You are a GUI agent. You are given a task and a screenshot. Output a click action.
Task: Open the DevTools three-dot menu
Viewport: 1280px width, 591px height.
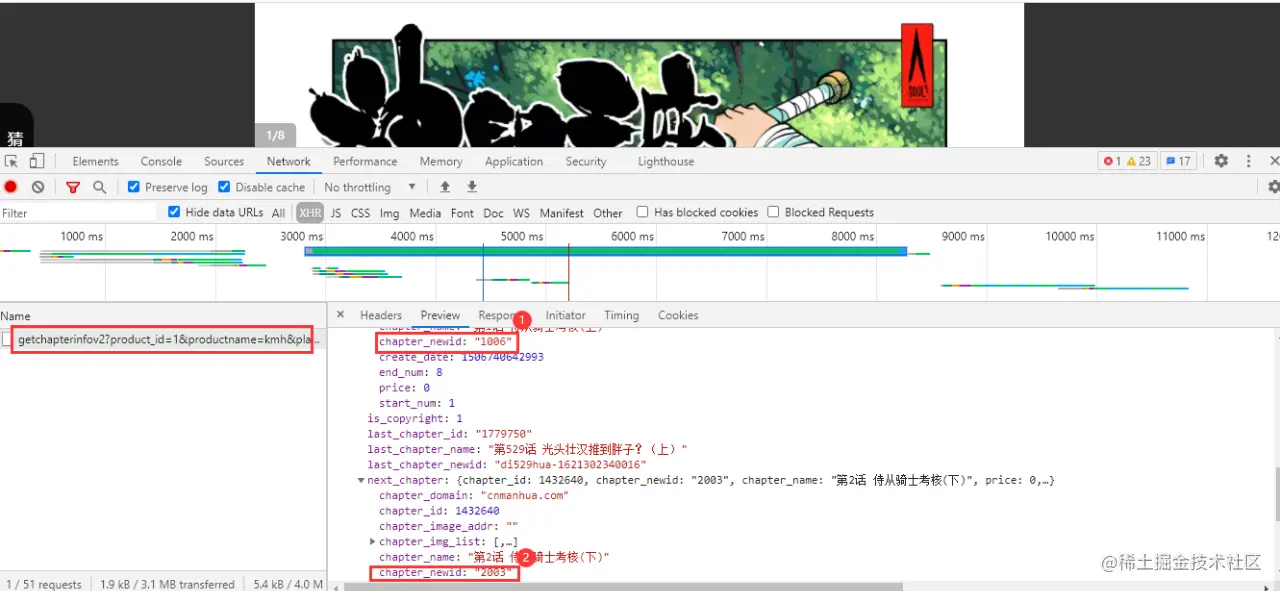tap(1248, 161)
